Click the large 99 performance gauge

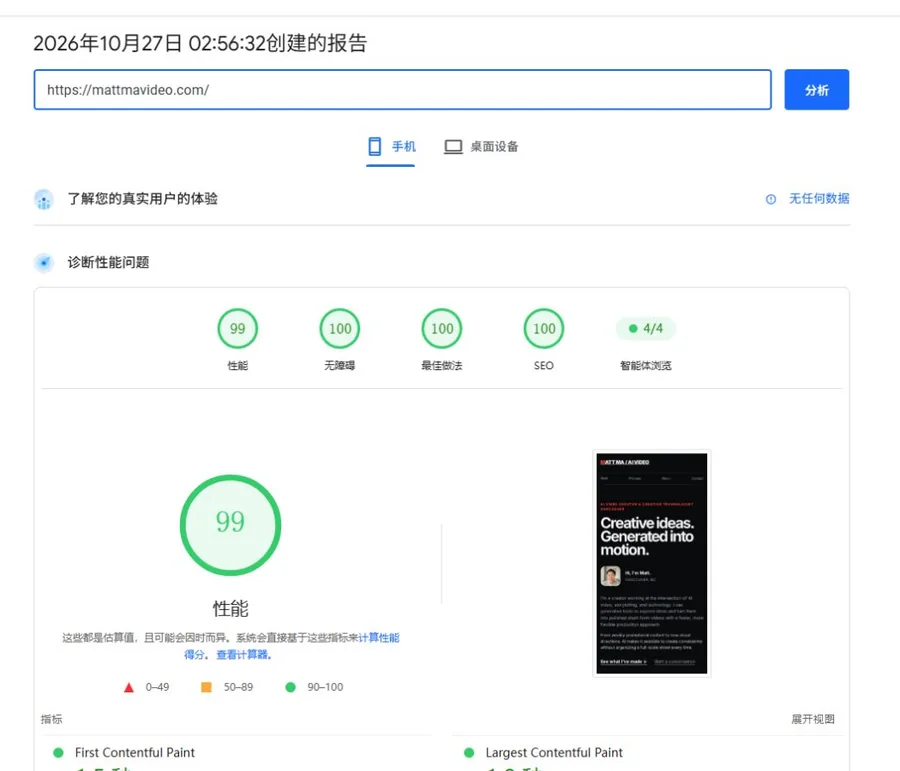point(231,525)
